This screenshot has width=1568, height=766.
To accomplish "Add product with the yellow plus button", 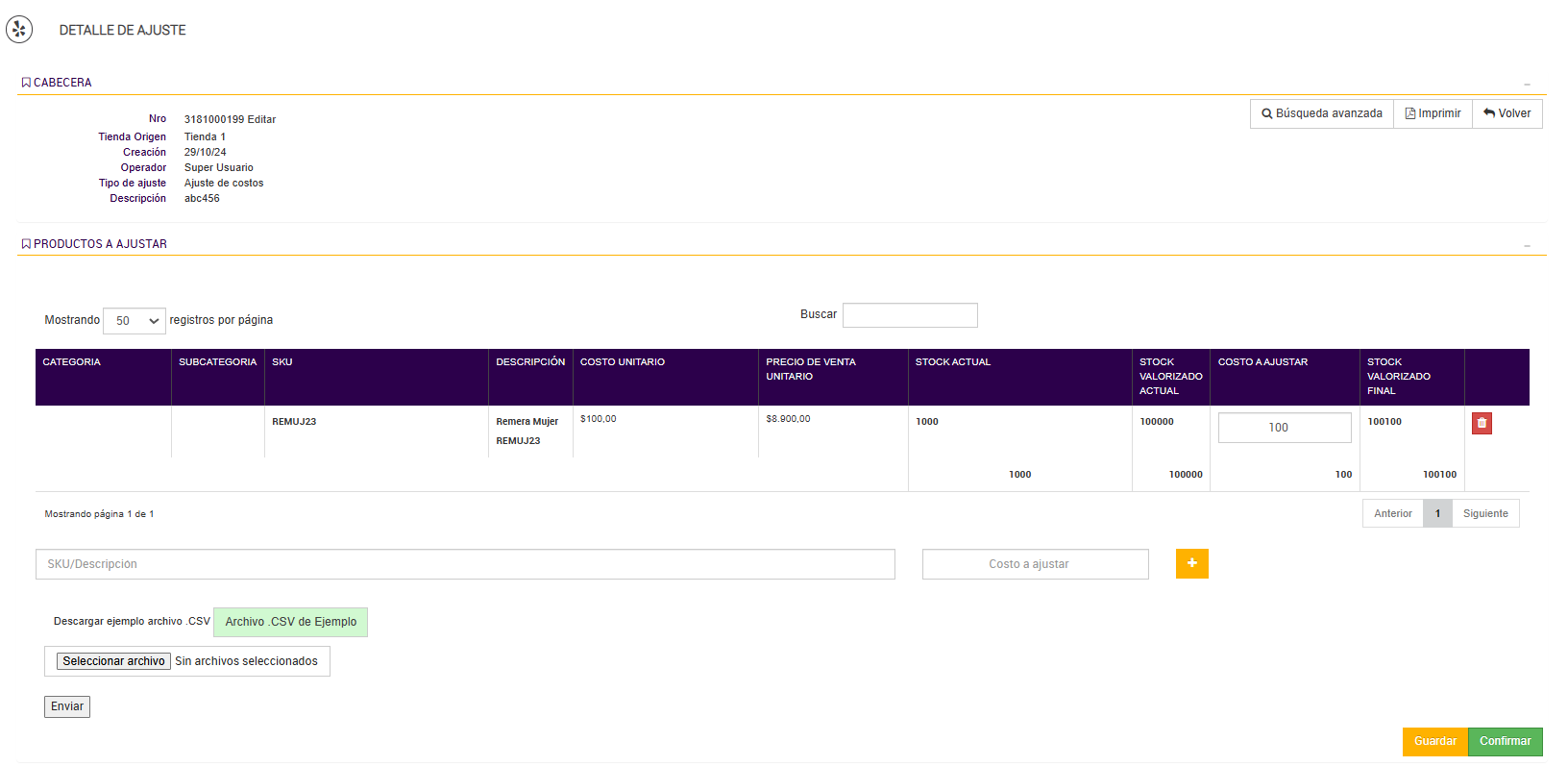I will pyautogui.click(x=1191, y=563).
